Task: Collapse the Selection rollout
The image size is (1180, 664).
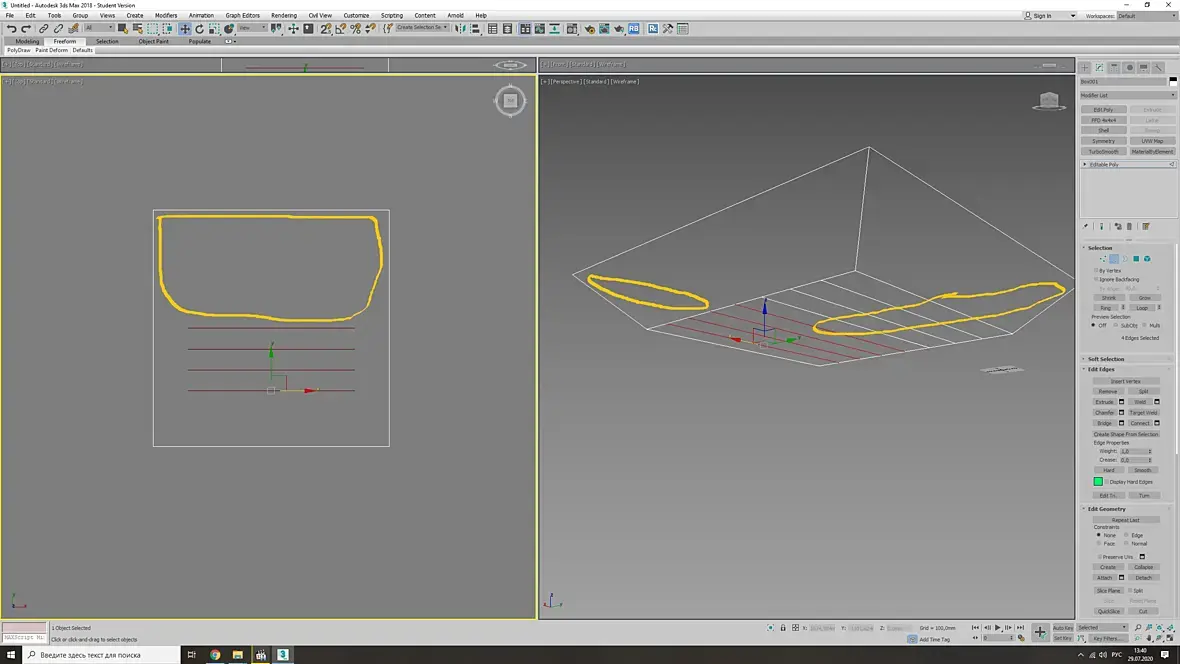Action: point(1099,248)
